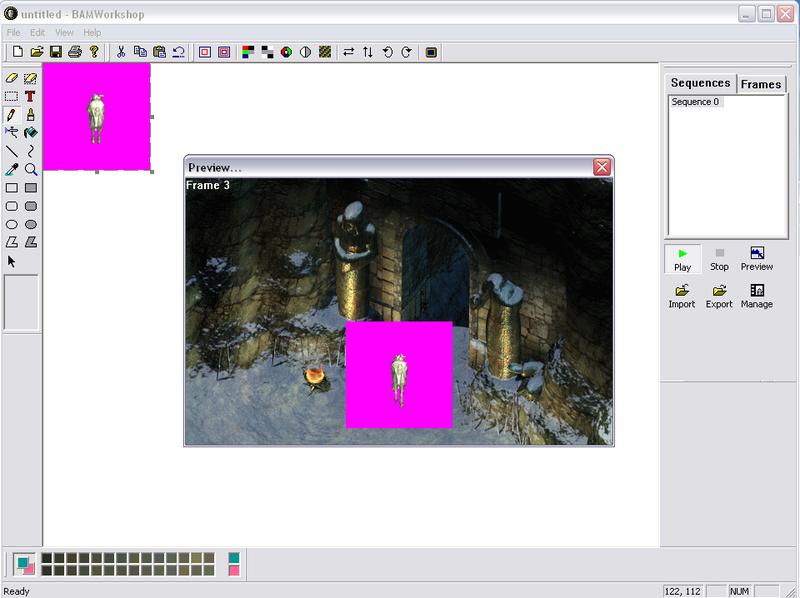
Task: Click the Import button
Action: click(682, 297)
